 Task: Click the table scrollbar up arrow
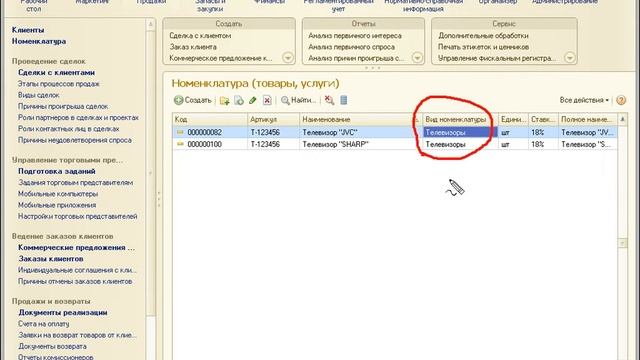tap(622, 119)
